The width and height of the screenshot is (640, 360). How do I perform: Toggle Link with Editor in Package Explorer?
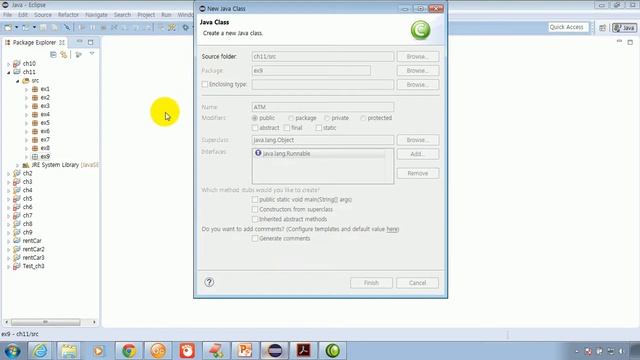tap(64, 54)
